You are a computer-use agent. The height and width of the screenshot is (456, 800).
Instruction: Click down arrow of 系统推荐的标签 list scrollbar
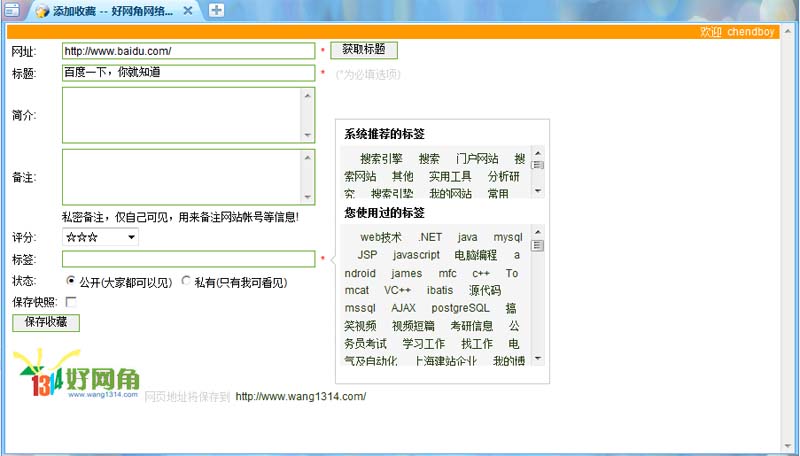(x=538, y=191)
